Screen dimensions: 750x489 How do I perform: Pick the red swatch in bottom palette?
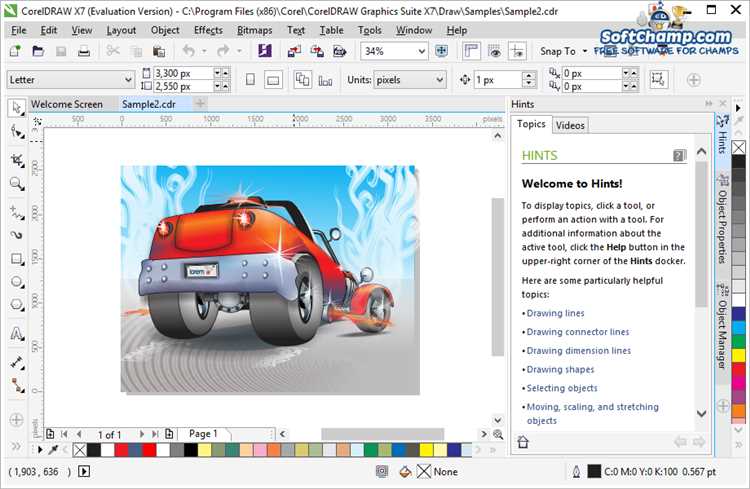[149, 450]
